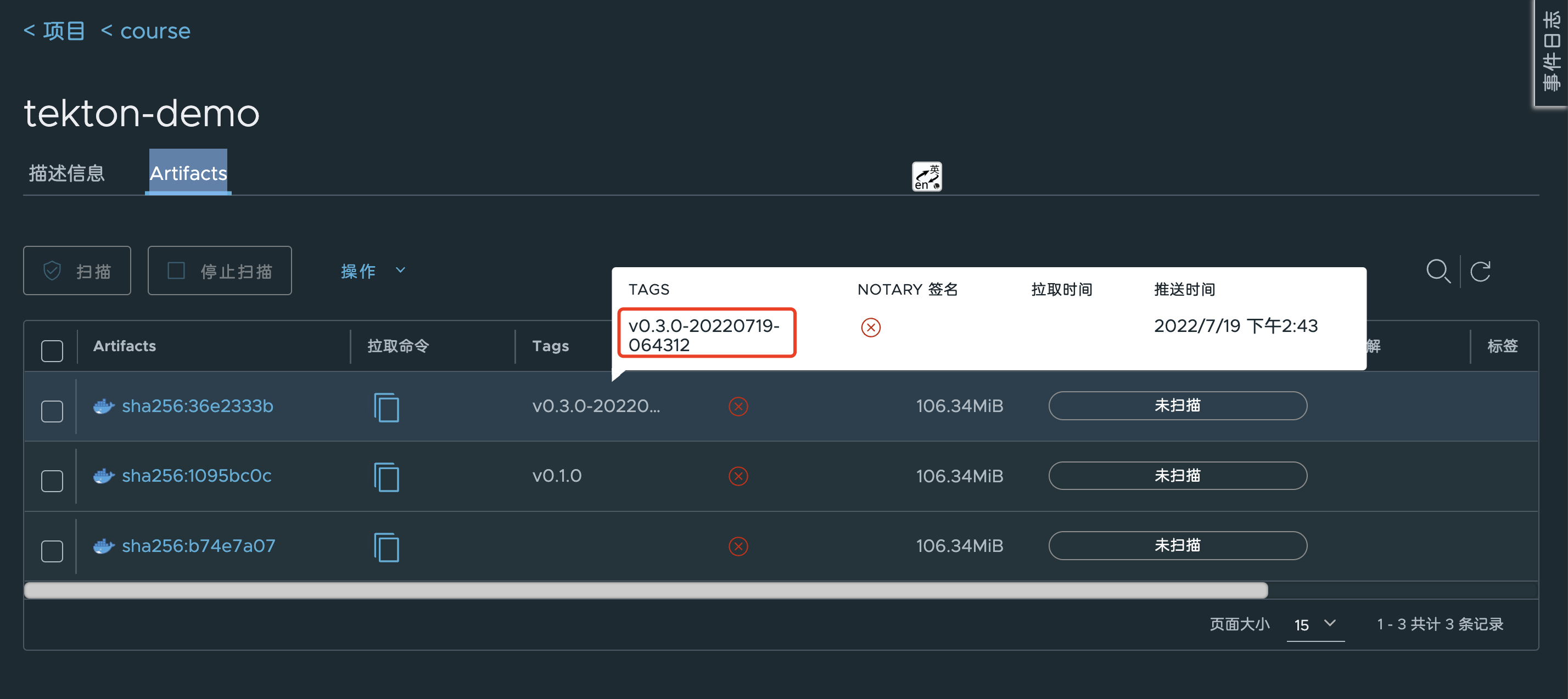Click record count 1 - 3 共计 3 条记录

(1440, 625)
